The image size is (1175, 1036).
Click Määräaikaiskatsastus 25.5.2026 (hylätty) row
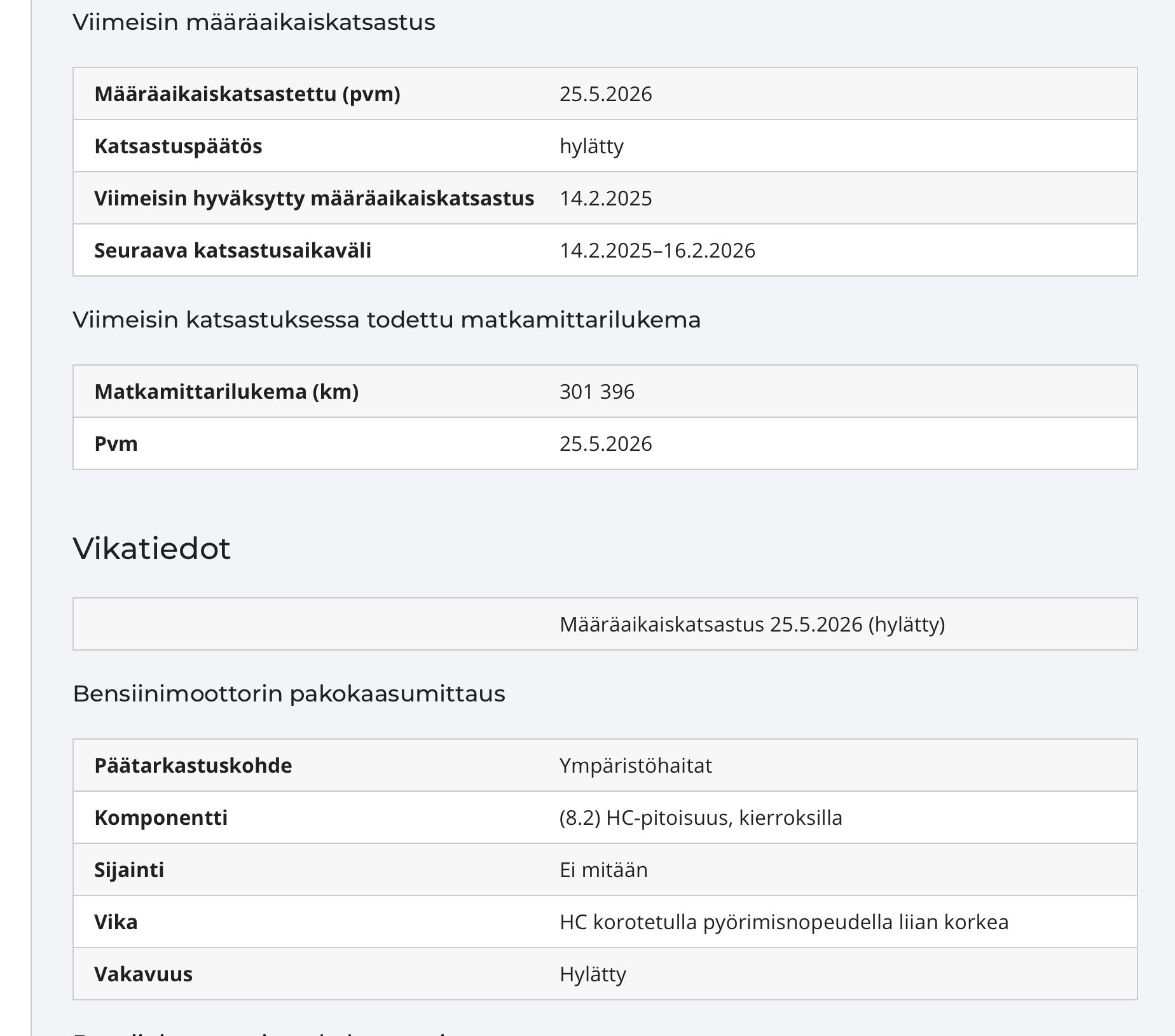coord(605,624)
